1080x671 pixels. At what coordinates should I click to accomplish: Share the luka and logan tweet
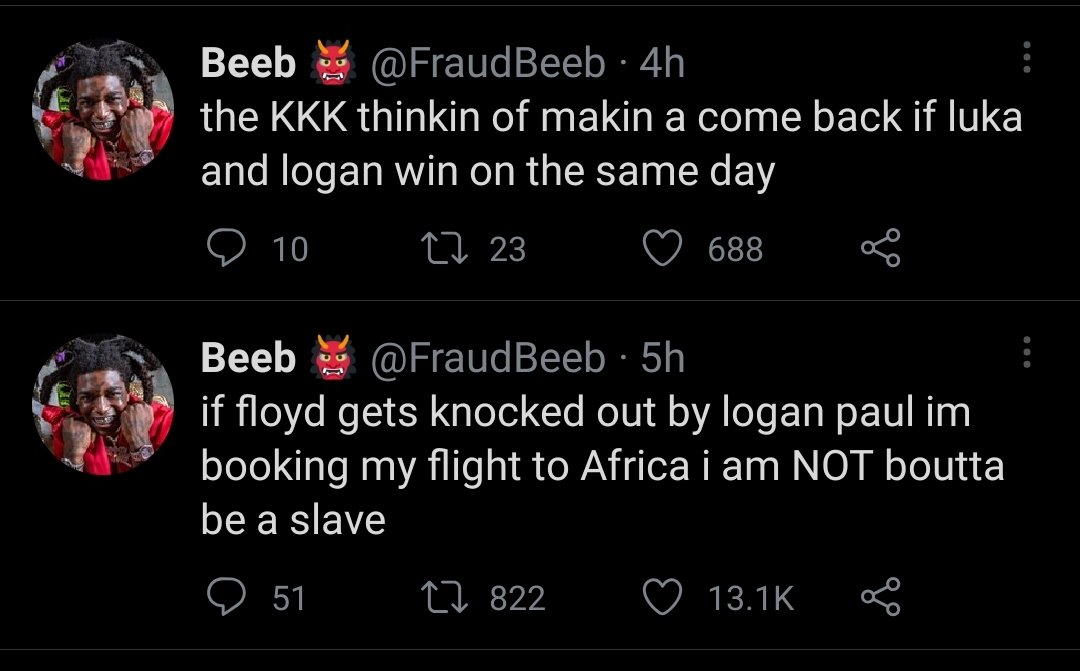[x=881, y=249]
